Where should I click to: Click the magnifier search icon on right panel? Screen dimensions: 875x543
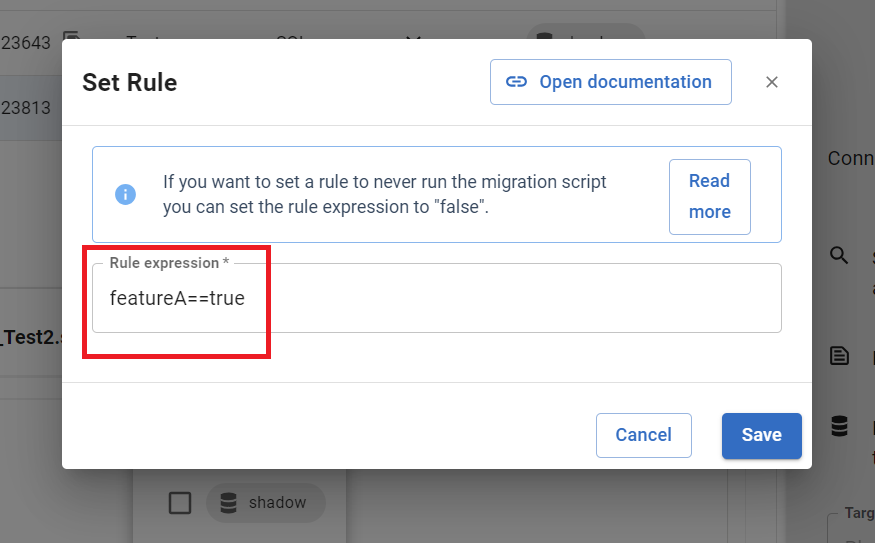coord(839,256)
